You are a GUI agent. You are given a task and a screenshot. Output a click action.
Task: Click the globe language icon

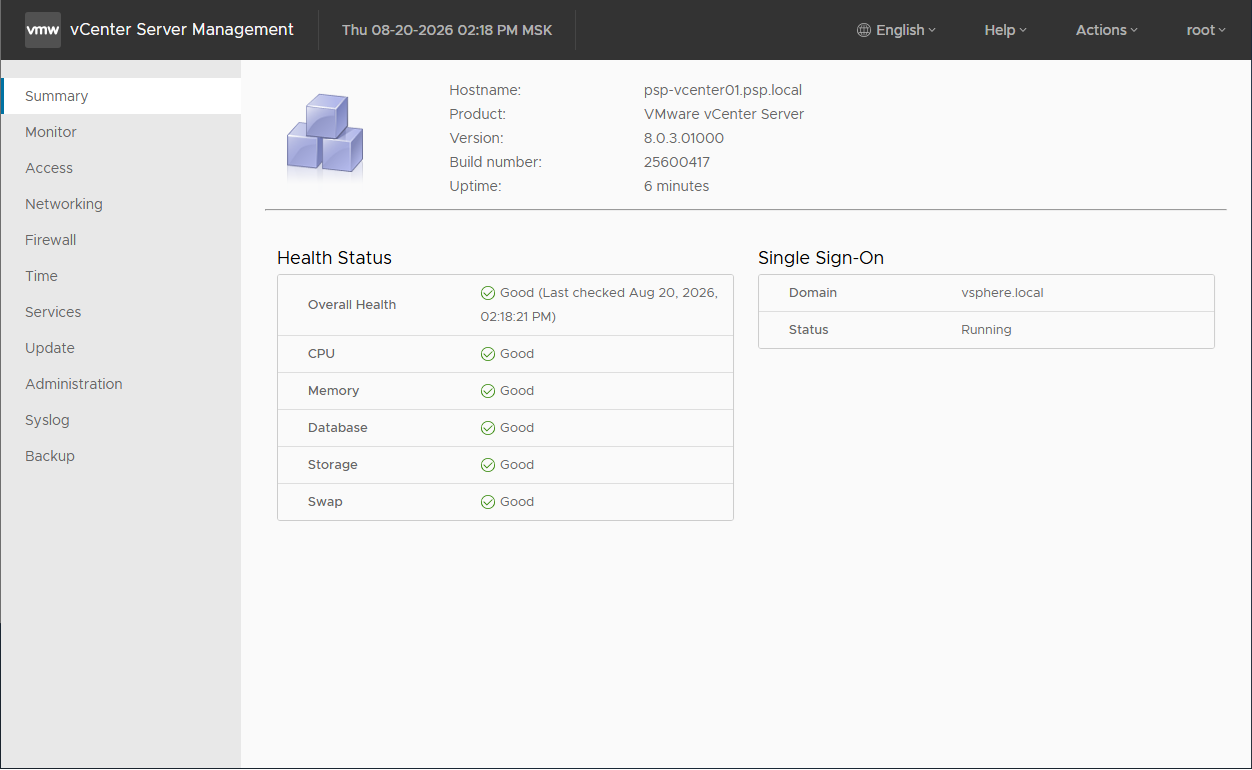864,30
